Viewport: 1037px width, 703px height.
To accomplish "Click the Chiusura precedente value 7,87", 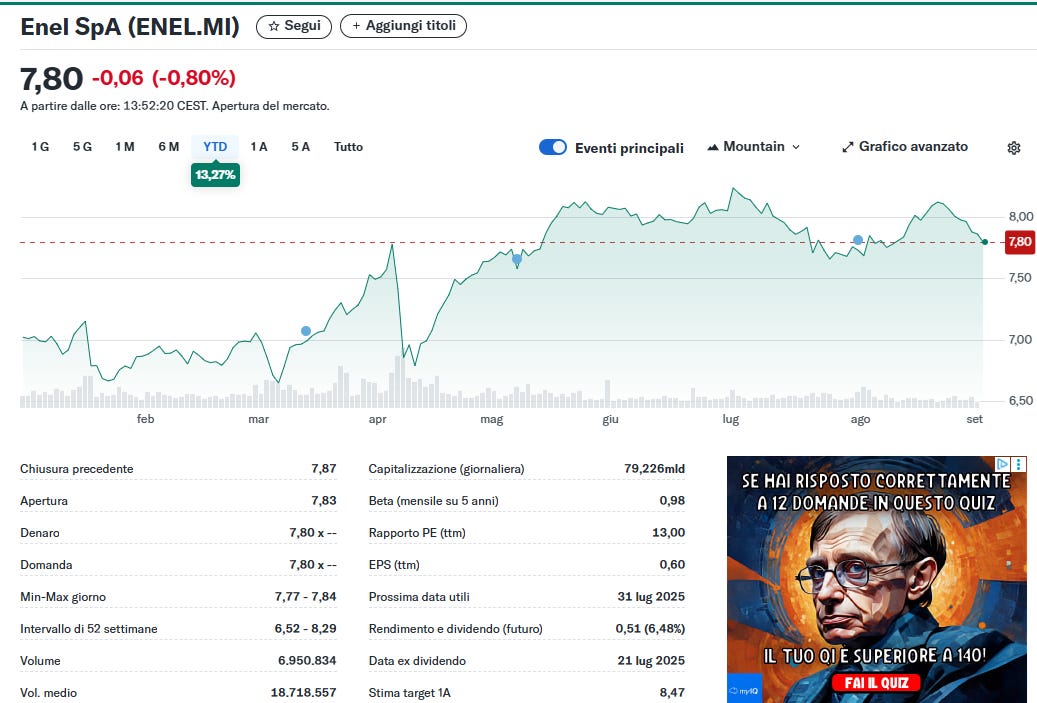I will click(324, 468).
